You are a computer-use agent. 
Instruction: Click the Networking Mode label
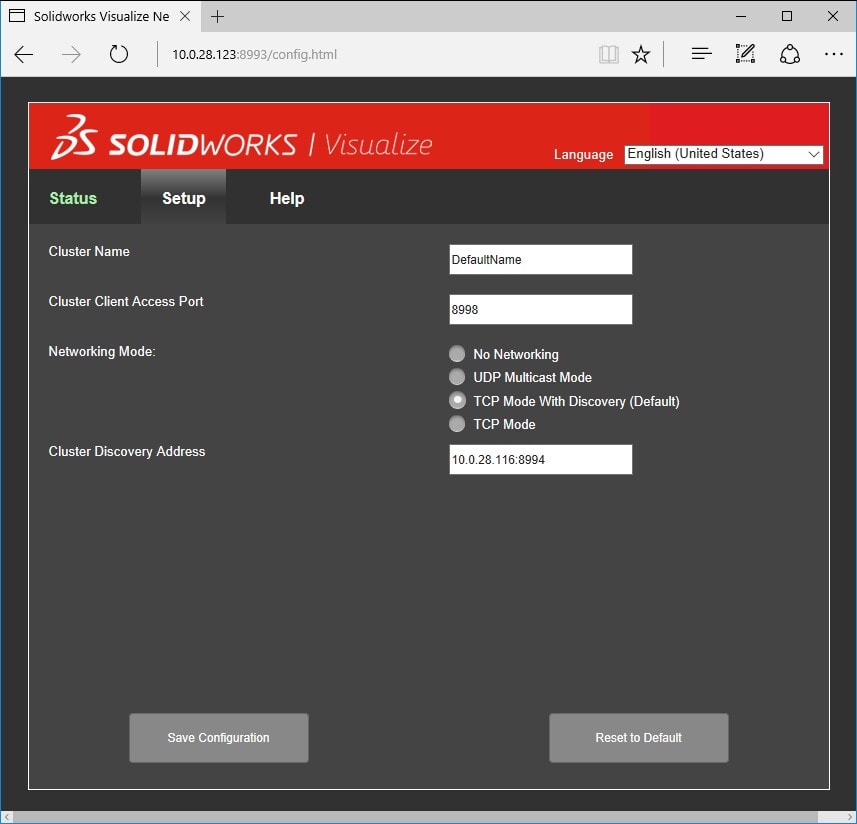click(x=102, y=351)
